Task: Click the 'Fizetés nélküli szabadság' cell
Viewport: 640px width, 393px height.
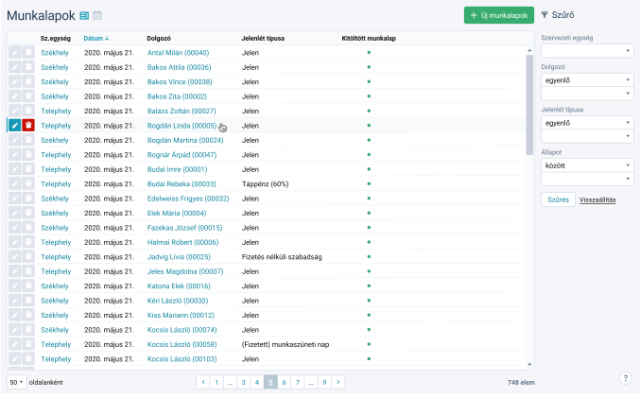Action: pyautogui.click(x=282, y=257)
